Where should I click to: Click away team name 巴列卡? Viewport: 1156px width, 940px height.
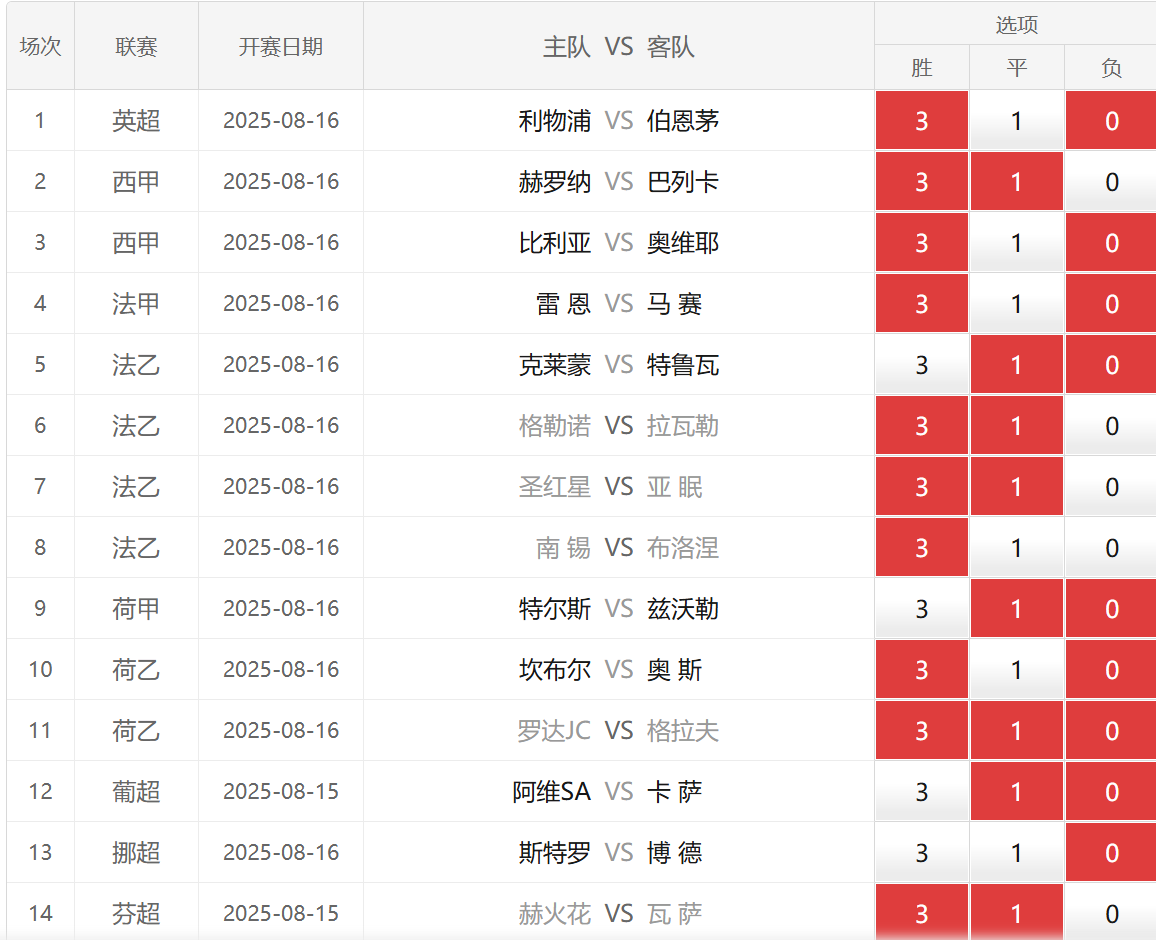tap(683, 181)
